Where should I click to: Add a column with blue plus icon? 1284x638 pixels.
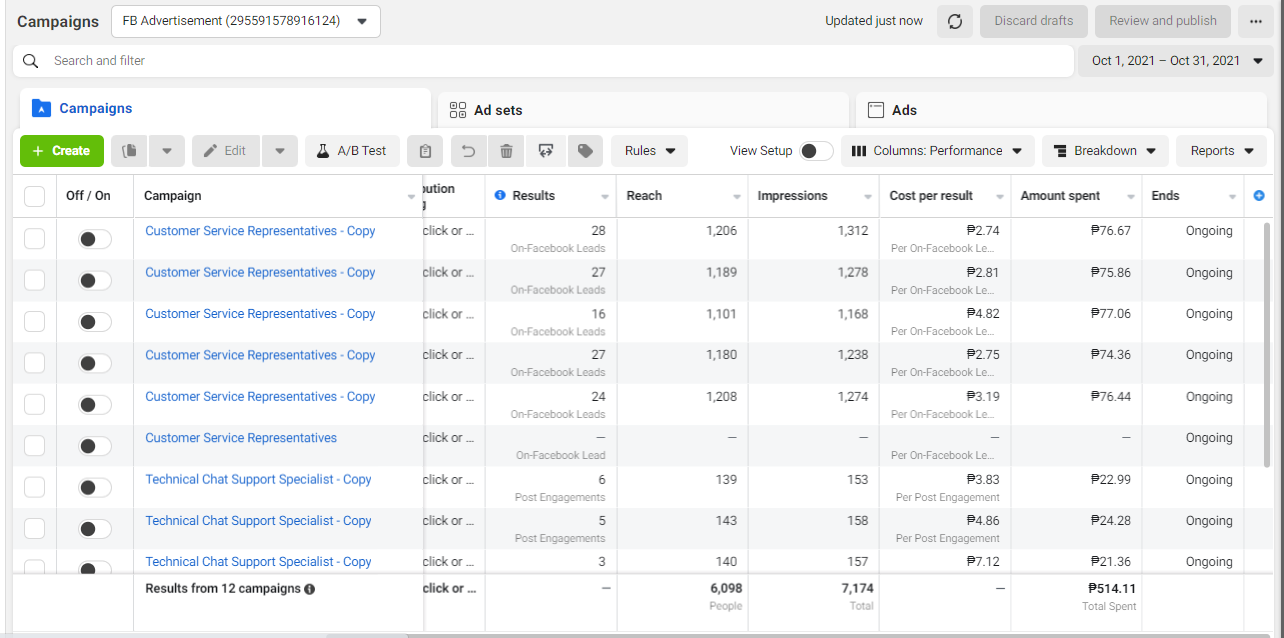click(1258, 196)
